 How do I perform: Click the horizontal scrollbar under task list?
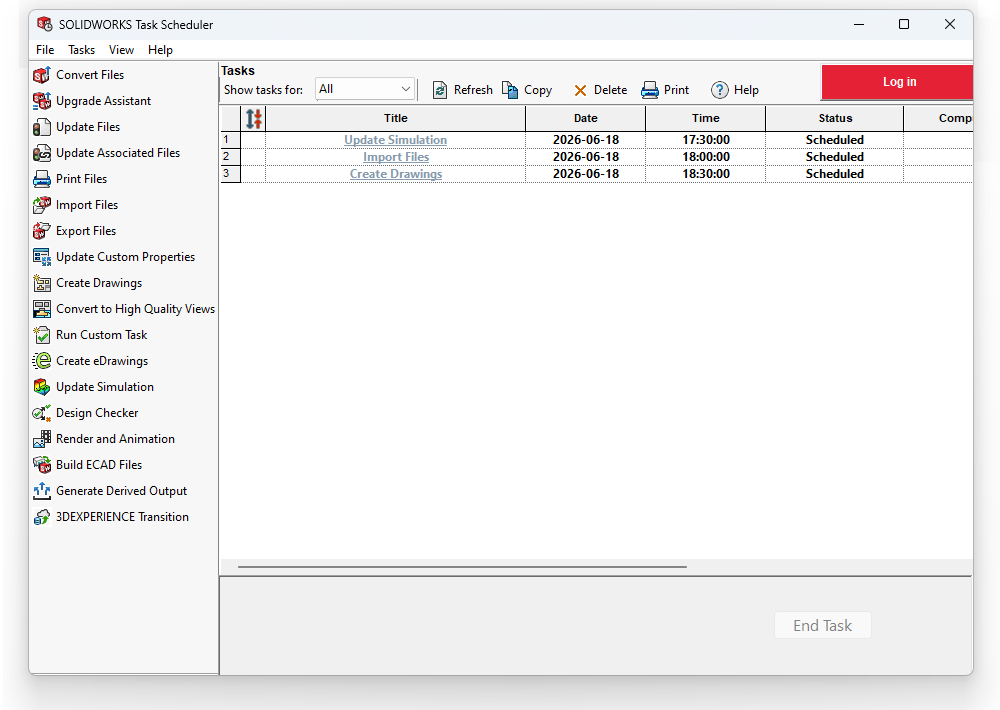[462, 566]
